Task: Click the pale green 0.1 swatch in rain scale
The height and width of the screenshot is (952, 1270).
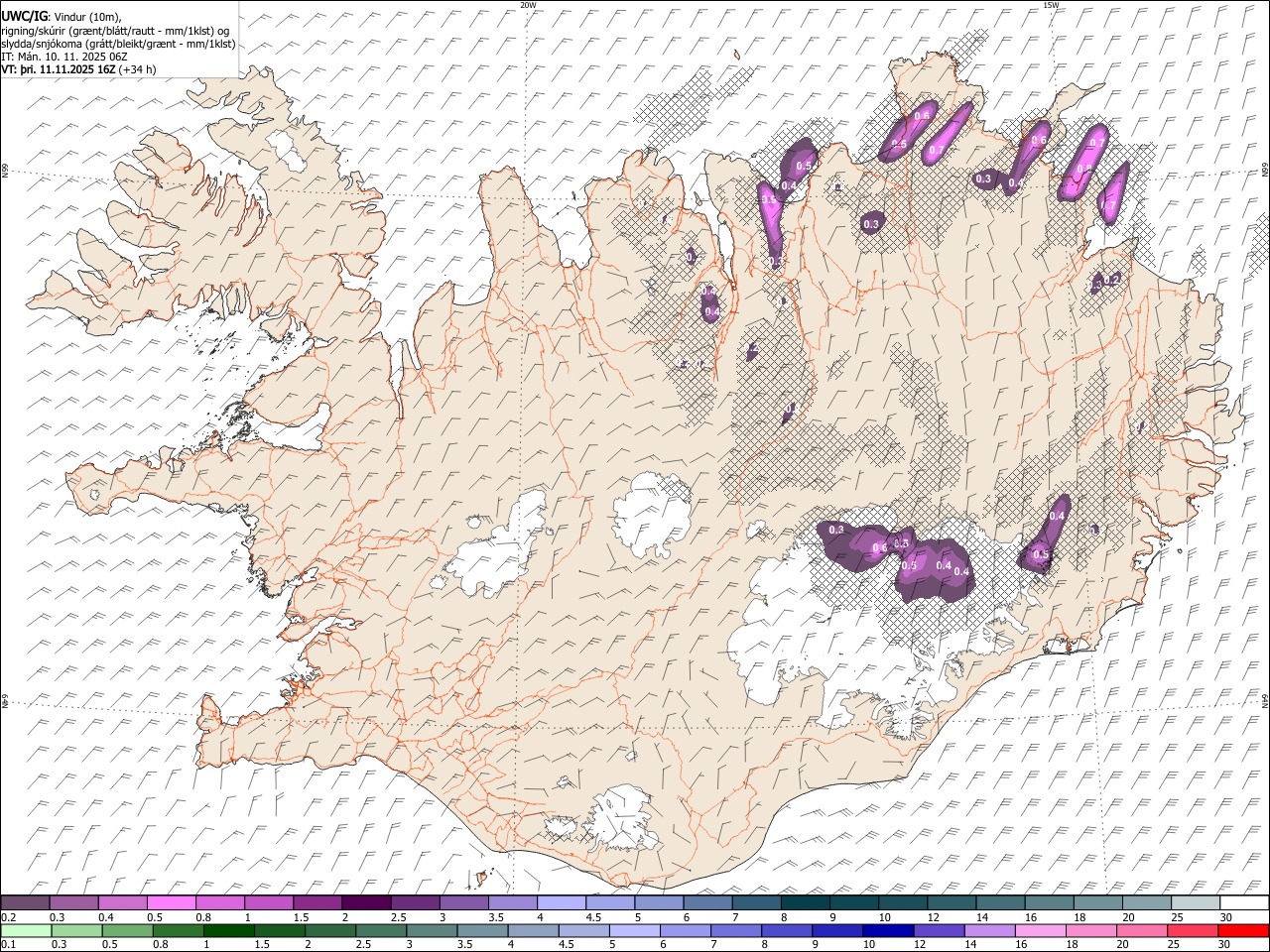Action: pyautogui.click(x=26, y=930)
